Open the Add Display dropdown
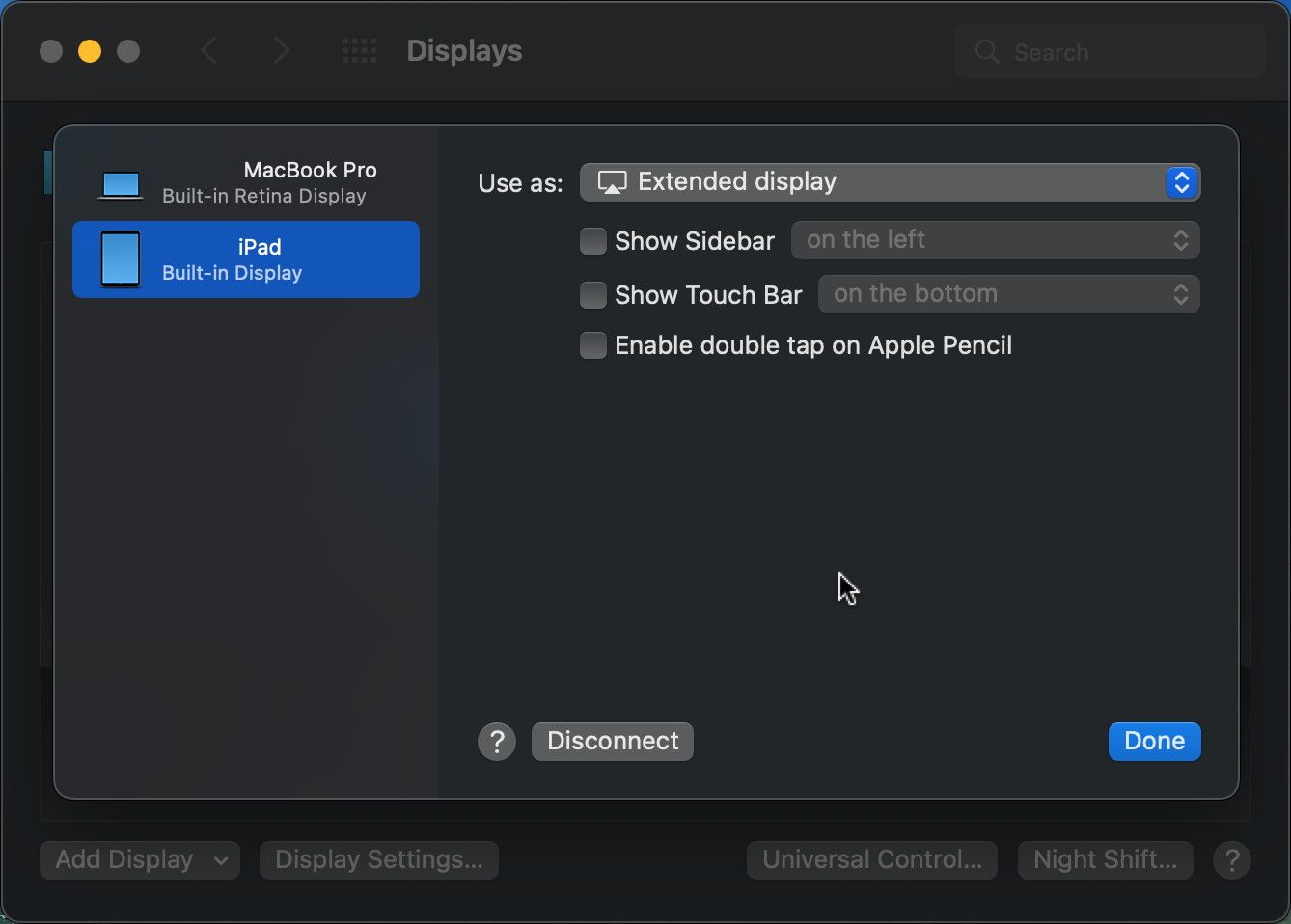The image size is (1291, 924). tap(140, 859)
